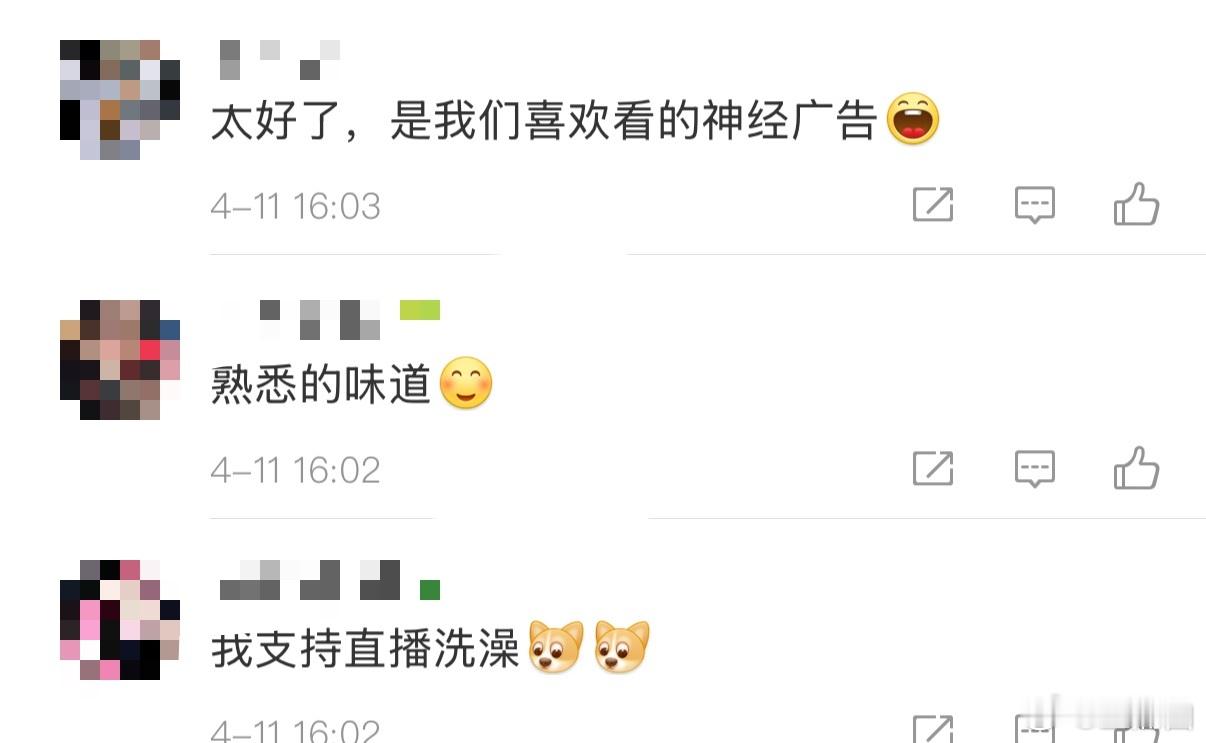Open the reply icon on the 神经广告 comment
Viewport: 1206px width, 743px height.
pyautogui.click(x=1035, y=205)
